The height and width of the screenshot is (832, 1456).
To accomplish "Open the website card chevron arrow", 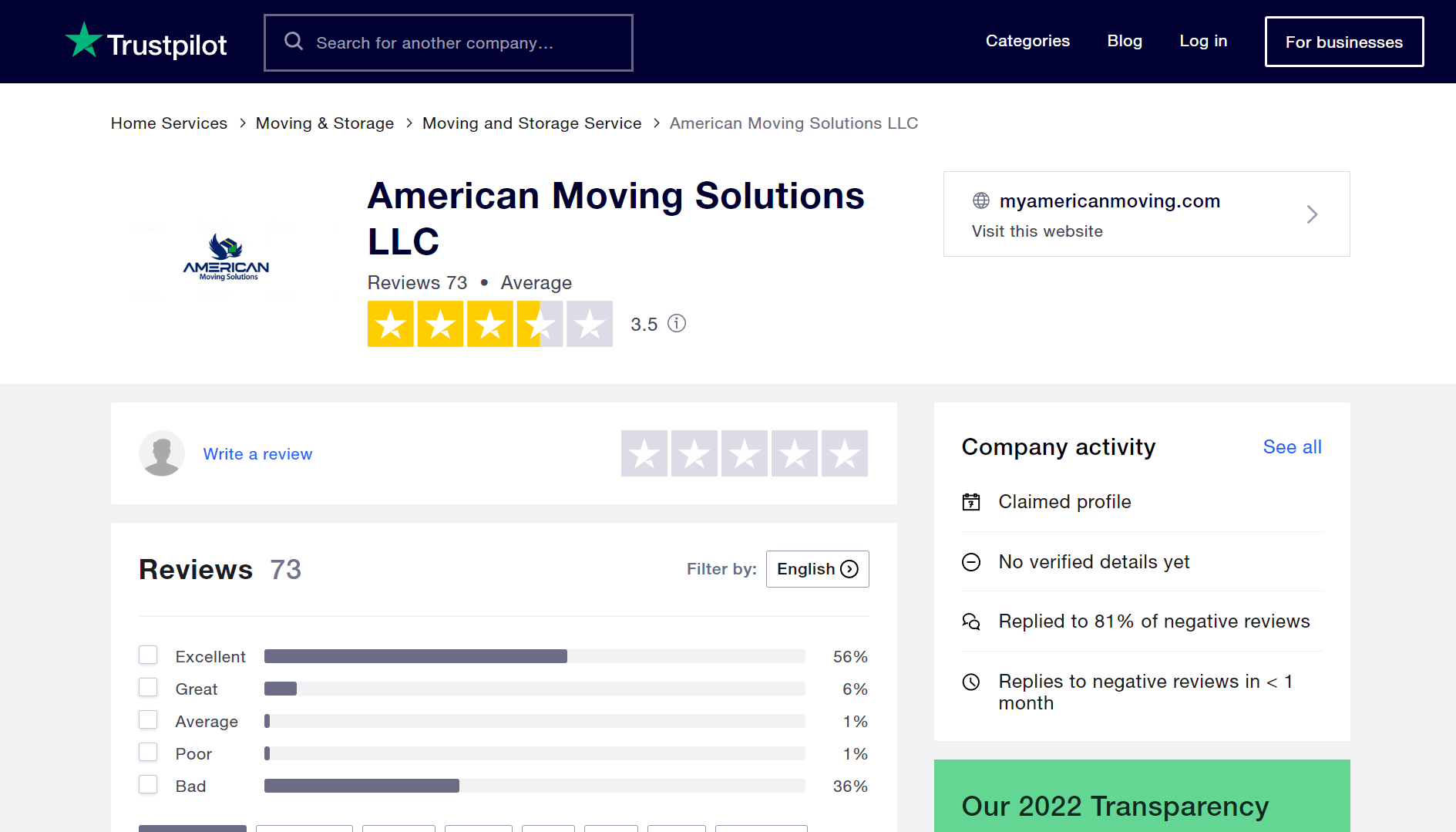I will coord(1312,214).
